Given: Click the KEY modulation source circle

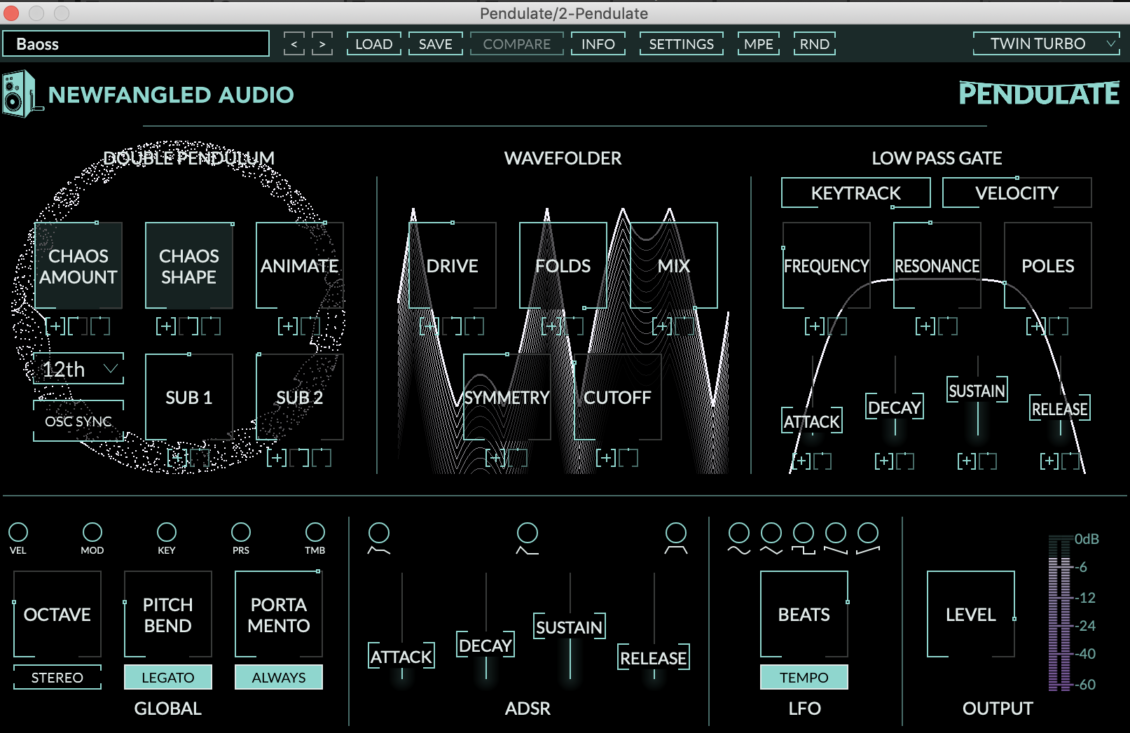Looking at the screenshot, I should 166,532.
